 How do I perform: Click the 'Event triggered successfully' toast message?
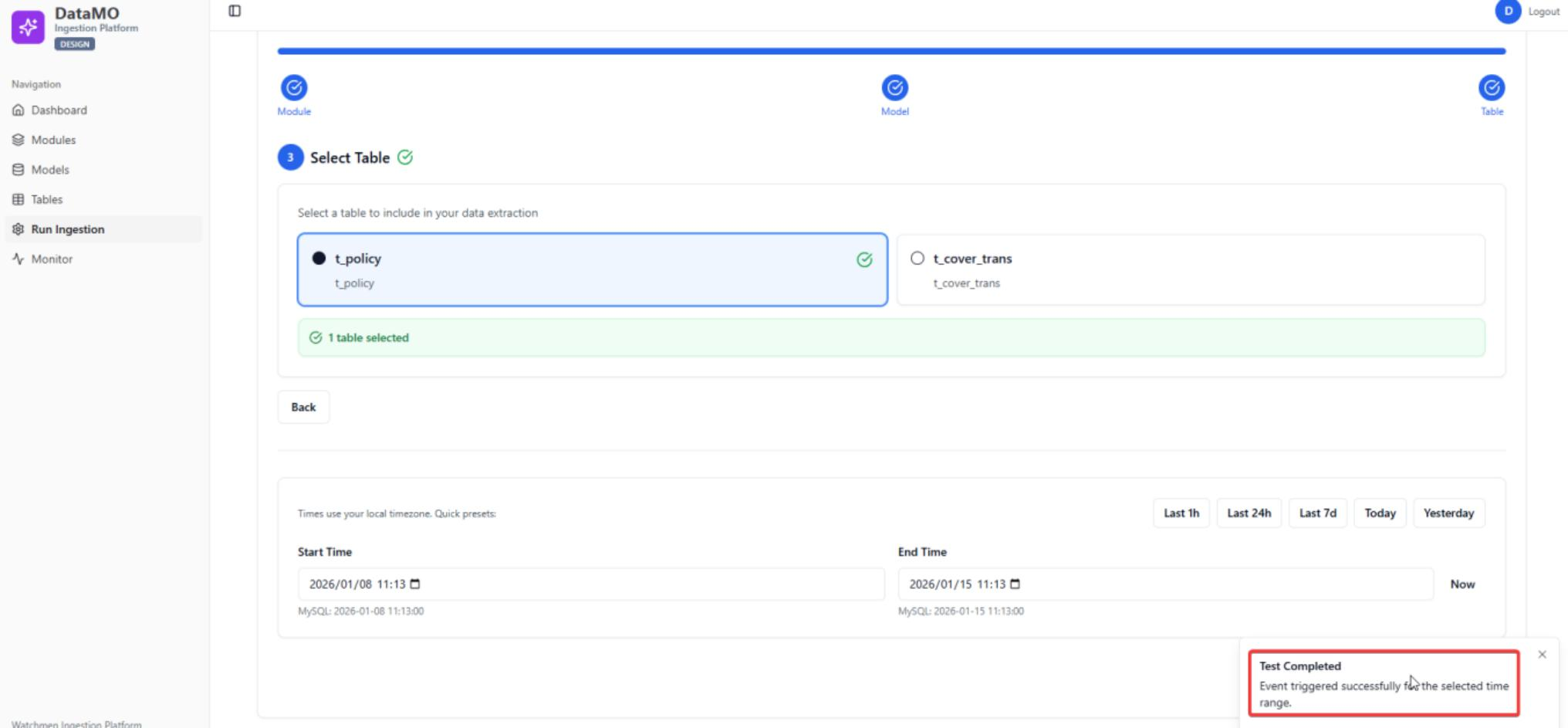1384,694
